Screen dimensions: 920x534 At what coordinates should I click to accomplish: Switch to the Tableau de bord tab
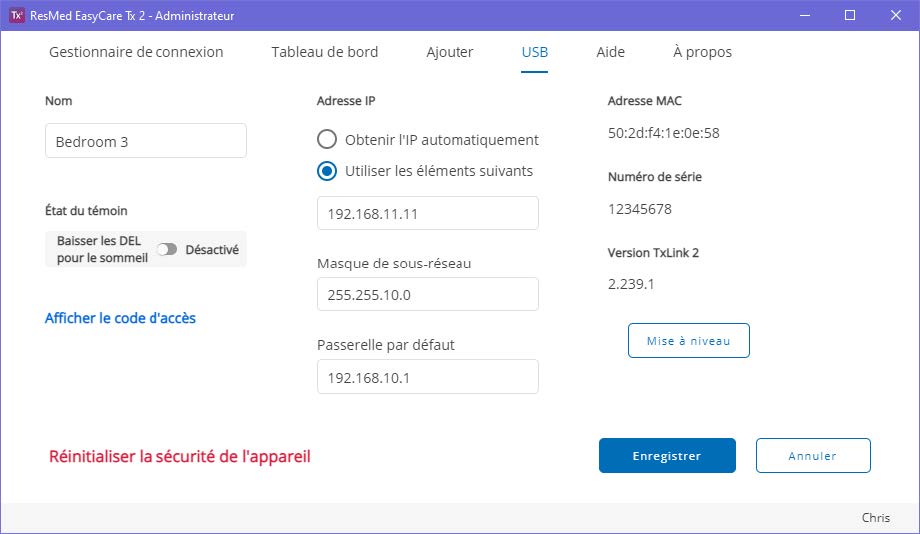(x=324, y=52)
